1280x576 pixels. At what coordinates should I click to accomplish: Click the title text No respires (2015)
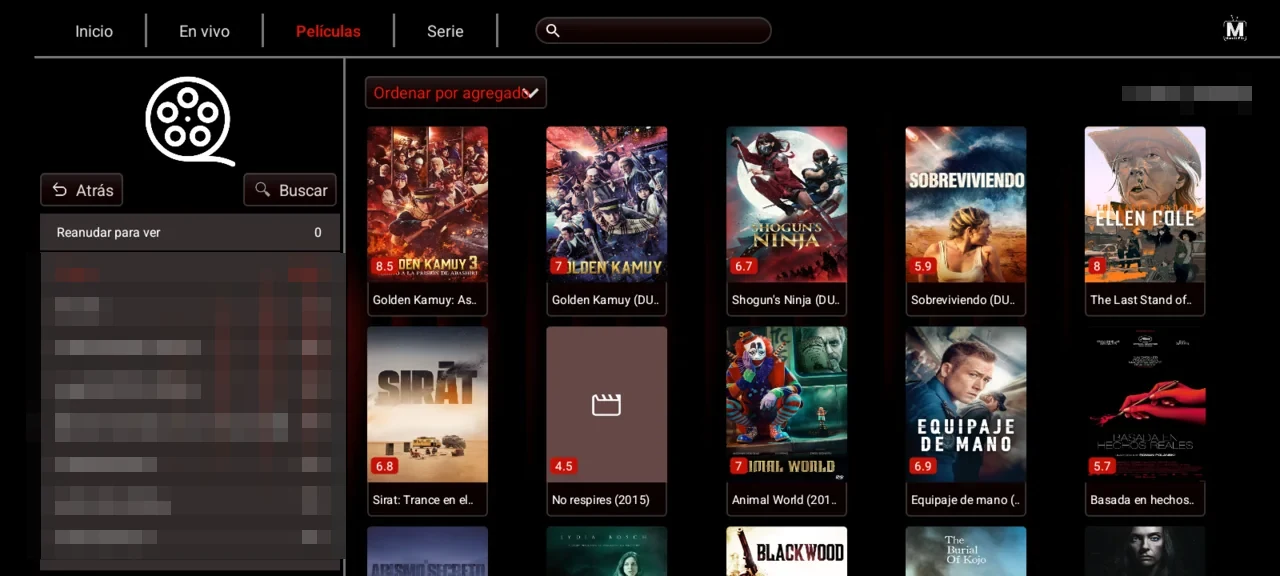click(601, 500)
